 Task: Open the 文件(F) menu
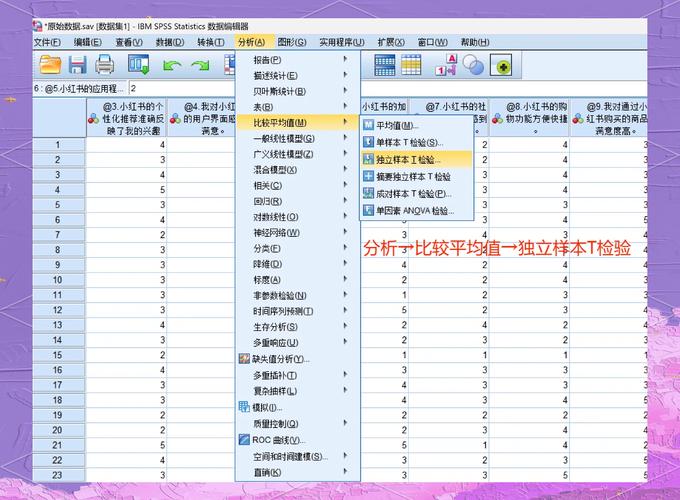(x=47, y=42)
